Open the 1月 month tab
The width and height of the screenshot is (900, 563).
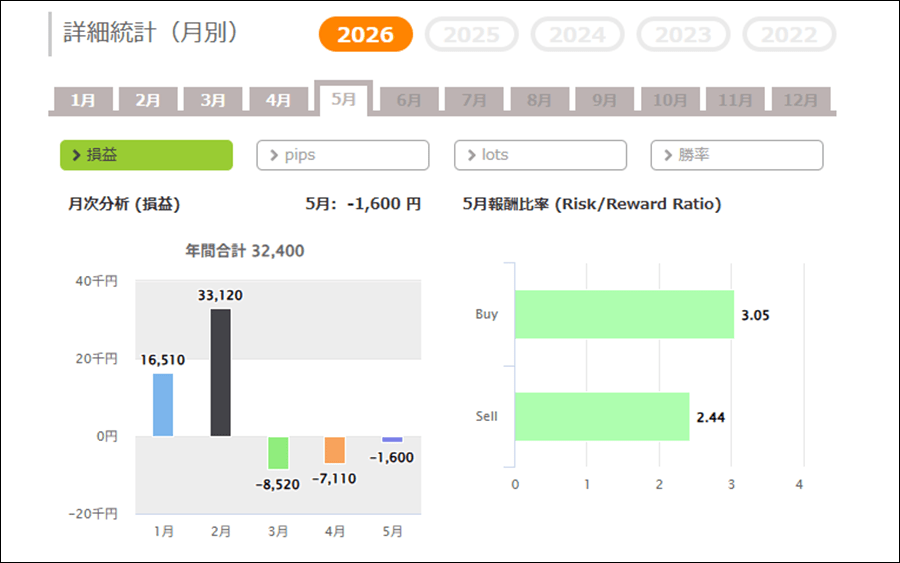pyautogui.click(x=83, y=100)
